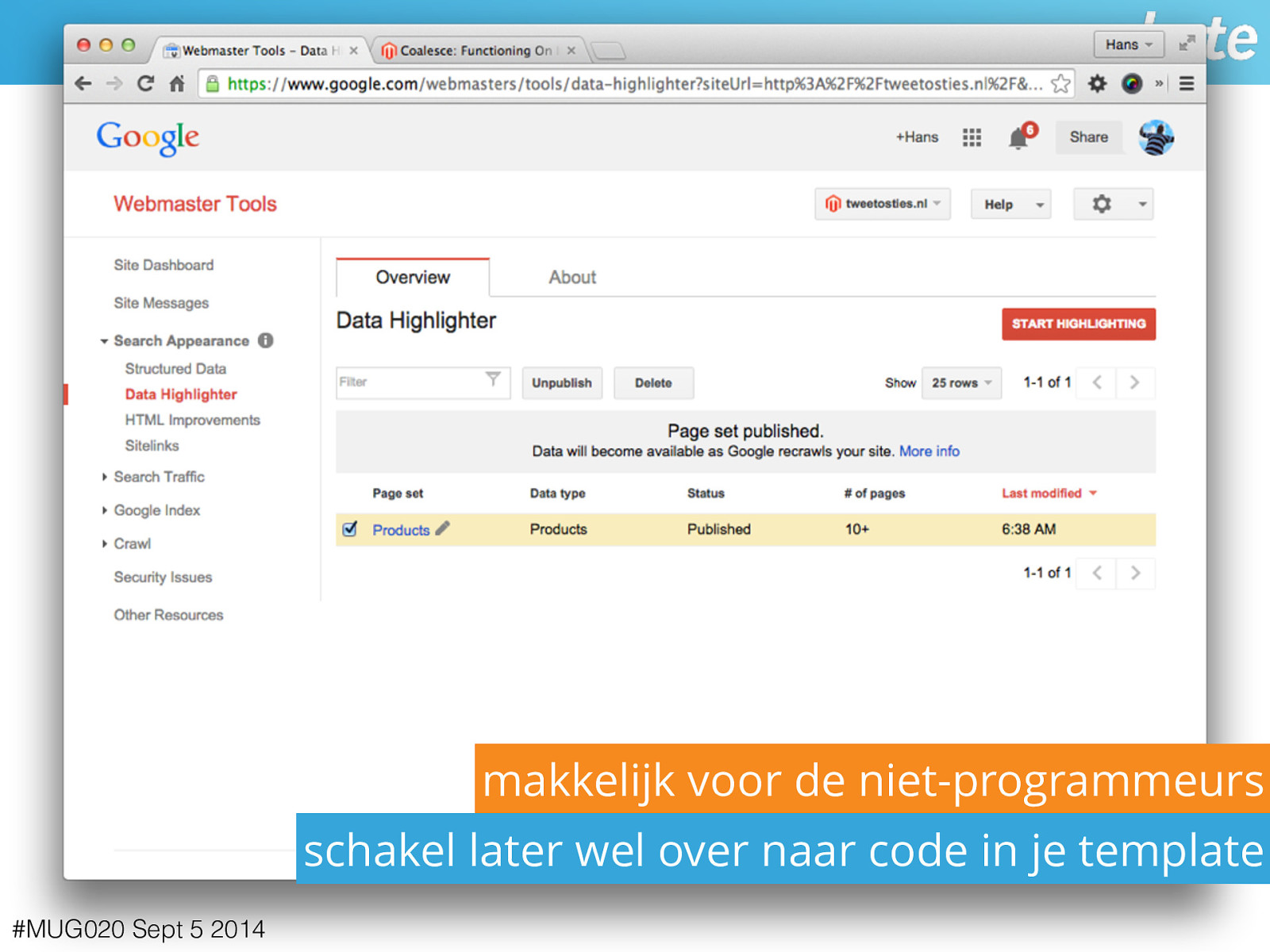Bookmark page with the star icon
Screen dimensions: 1270x952
[1060, 83]
